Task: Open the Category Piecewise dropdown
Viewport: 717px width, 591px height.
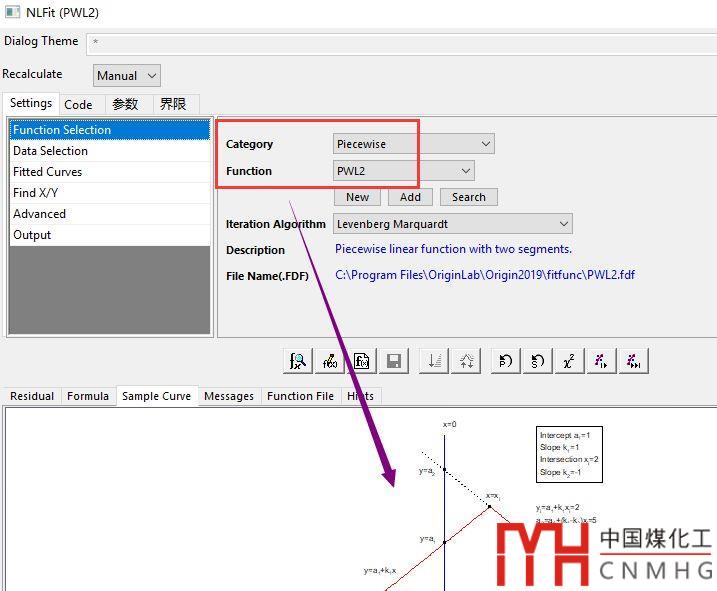Action: [413, 144]
